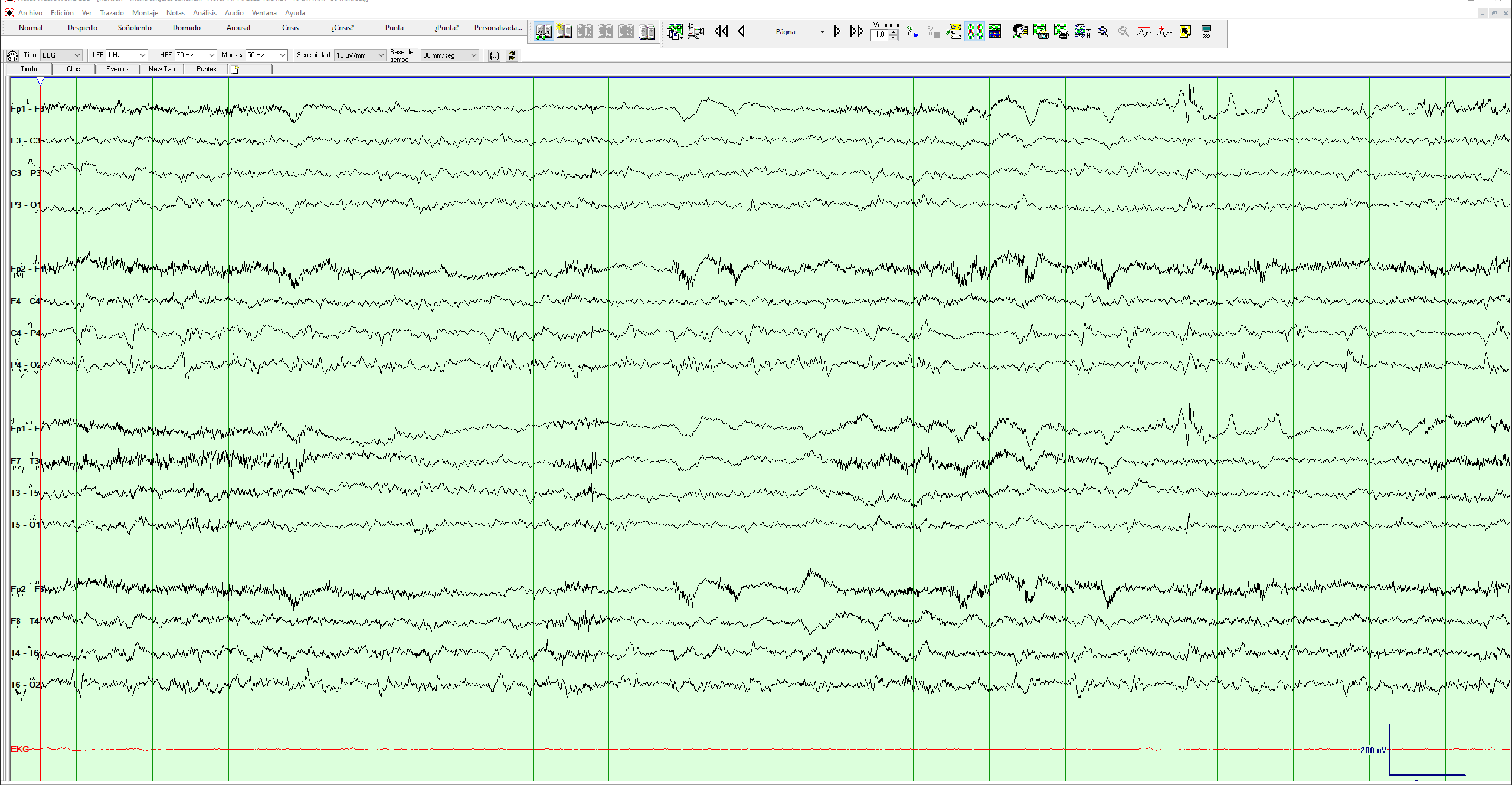Open the Base de tiempo 30 mm/seg dropdown
Image resolution: width=1512 pixels, height=785 pixels.
(450, 55)
